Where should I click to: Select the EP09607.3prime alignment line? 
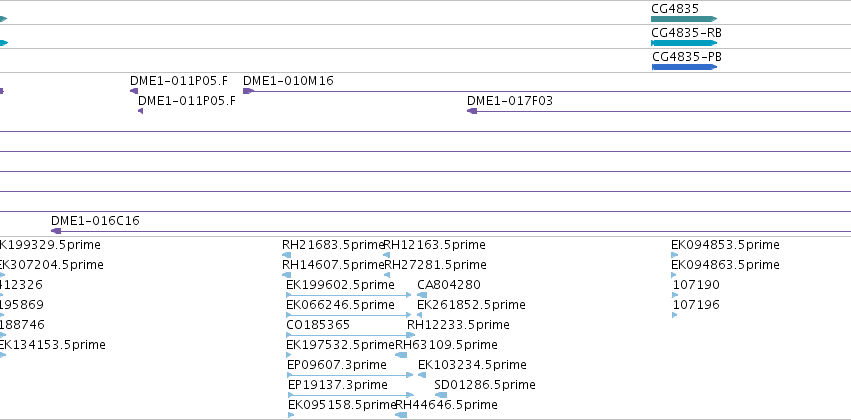(x=351, y=375)
